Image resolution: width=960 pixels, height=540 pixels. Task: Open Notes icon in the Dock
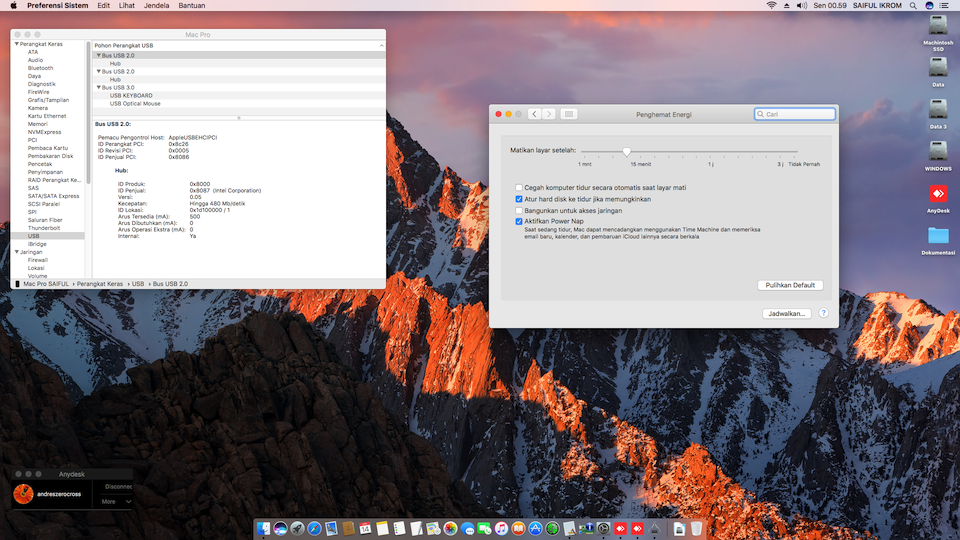tap(382, 528)
